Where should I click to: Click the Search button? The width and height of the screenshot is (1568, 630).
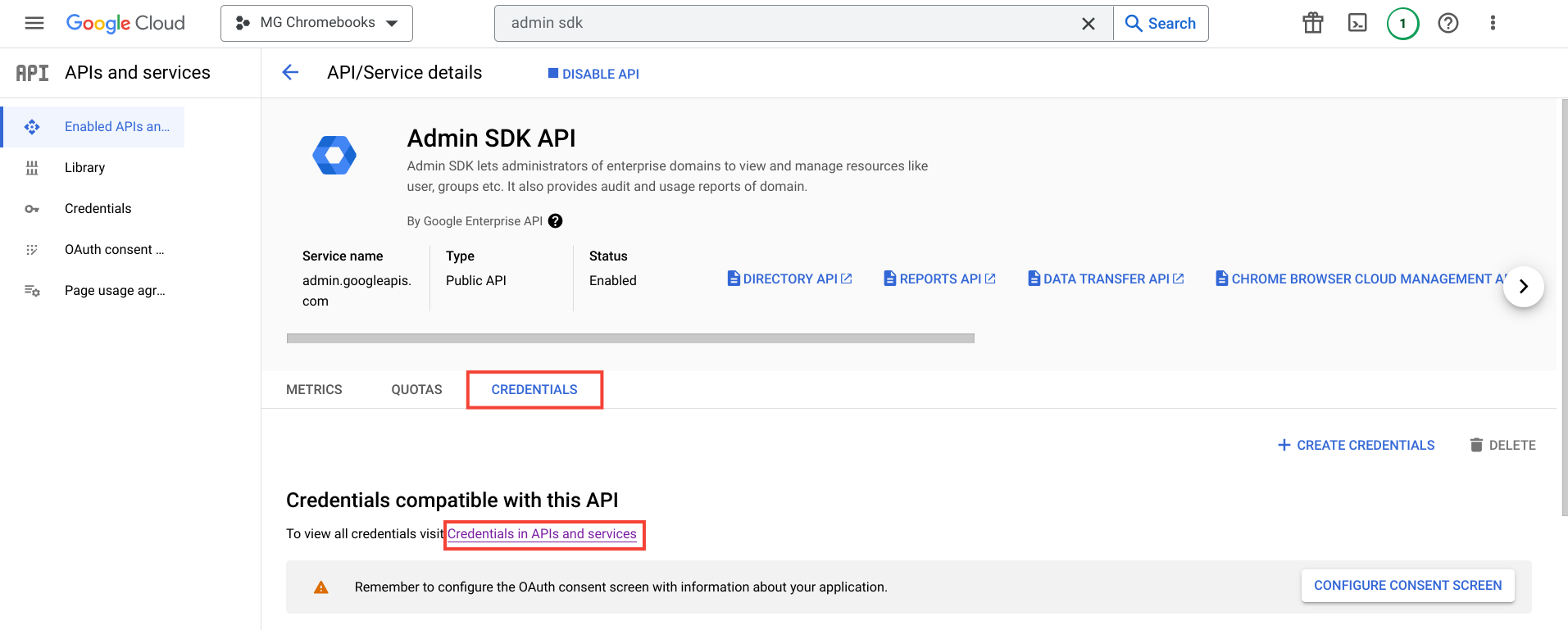point(1161,24)
